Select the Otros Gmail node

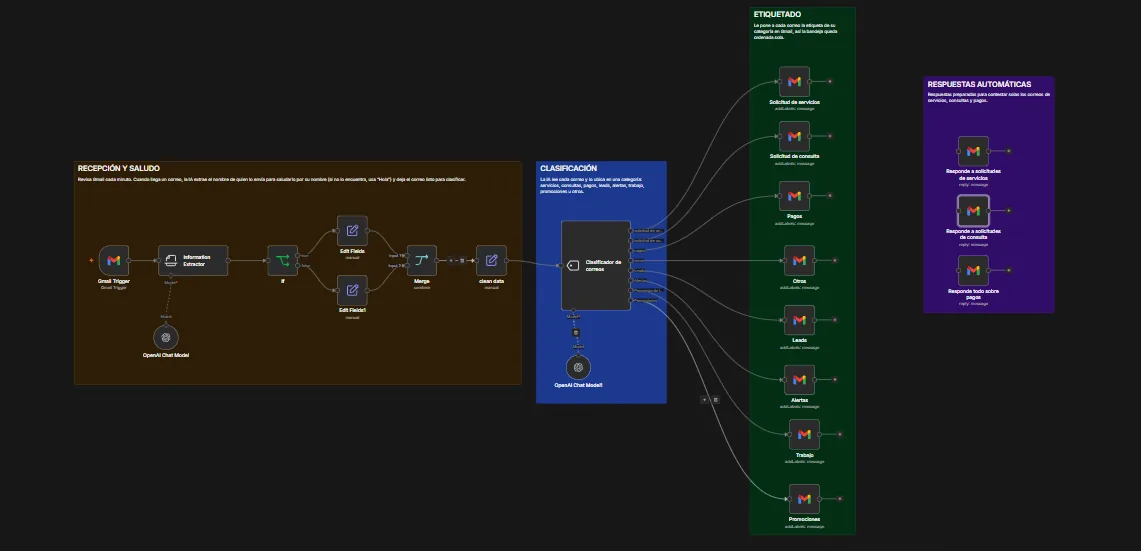pyautogui.click(x=799, y=260)
